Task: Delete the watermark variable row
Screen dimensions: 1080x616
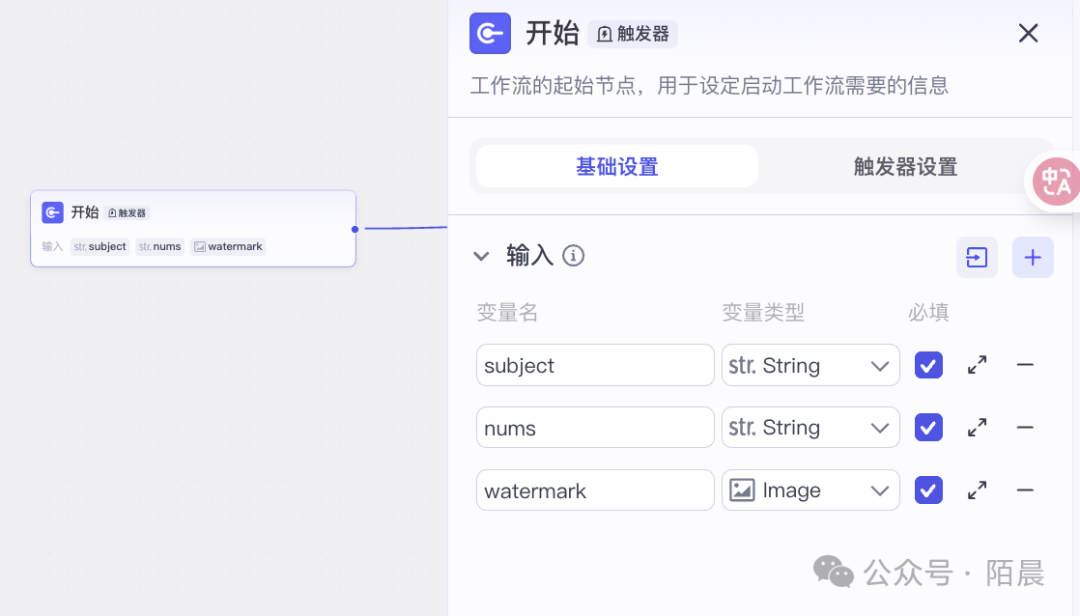Action: point(1025,490)
